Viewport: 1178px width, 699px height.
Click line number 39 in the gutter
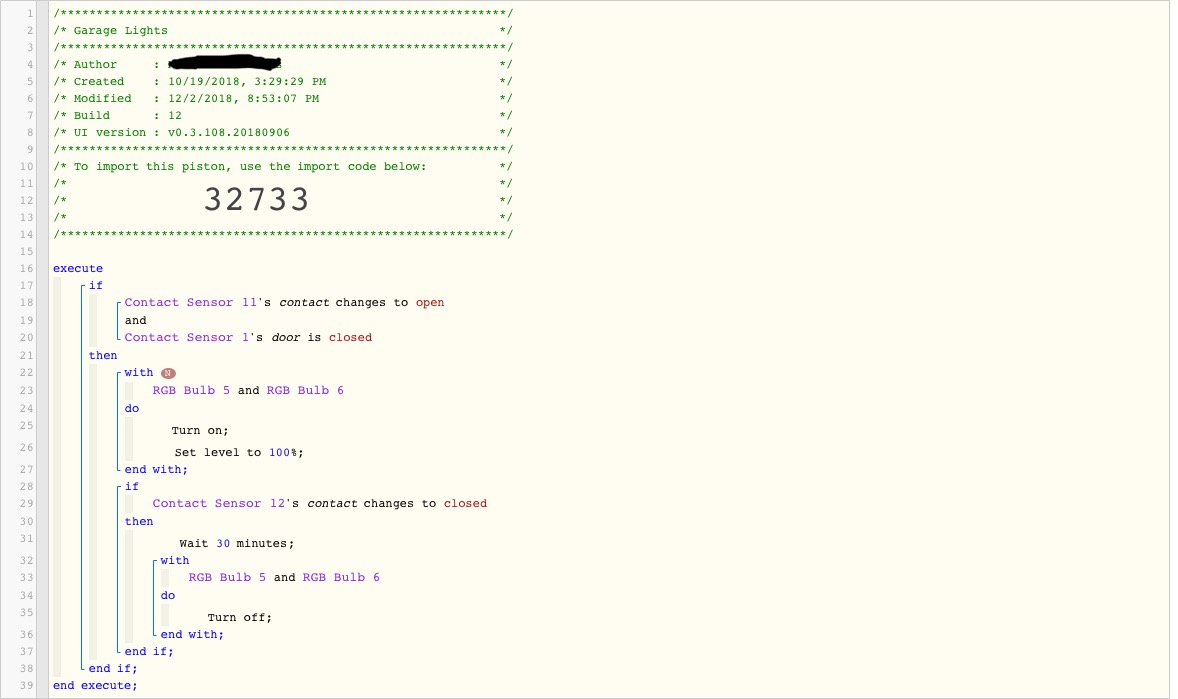pyautogui.click(x=27, y=685)
